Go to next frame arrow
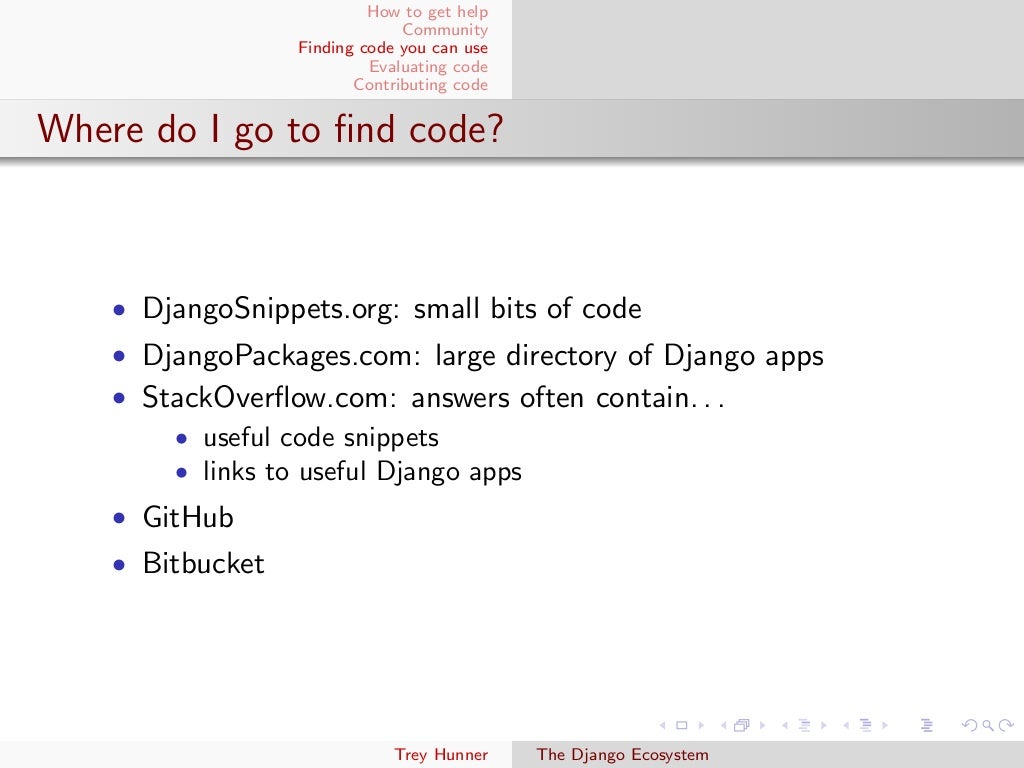The image size is (1024, 768). (762, 725)
